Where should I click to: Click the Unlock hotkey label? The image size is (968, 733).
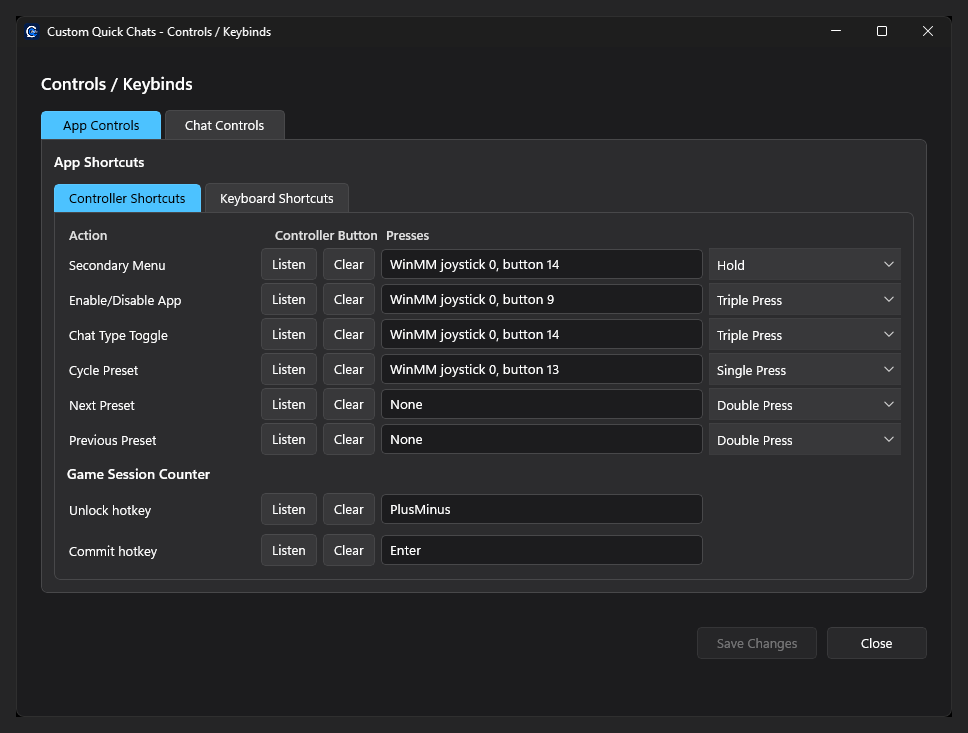pos(110,511)
